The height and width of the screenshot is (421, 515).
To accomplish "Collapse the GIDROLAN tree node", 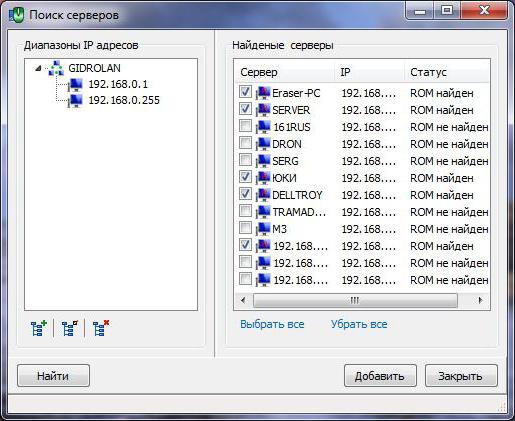I will point(38,68).
